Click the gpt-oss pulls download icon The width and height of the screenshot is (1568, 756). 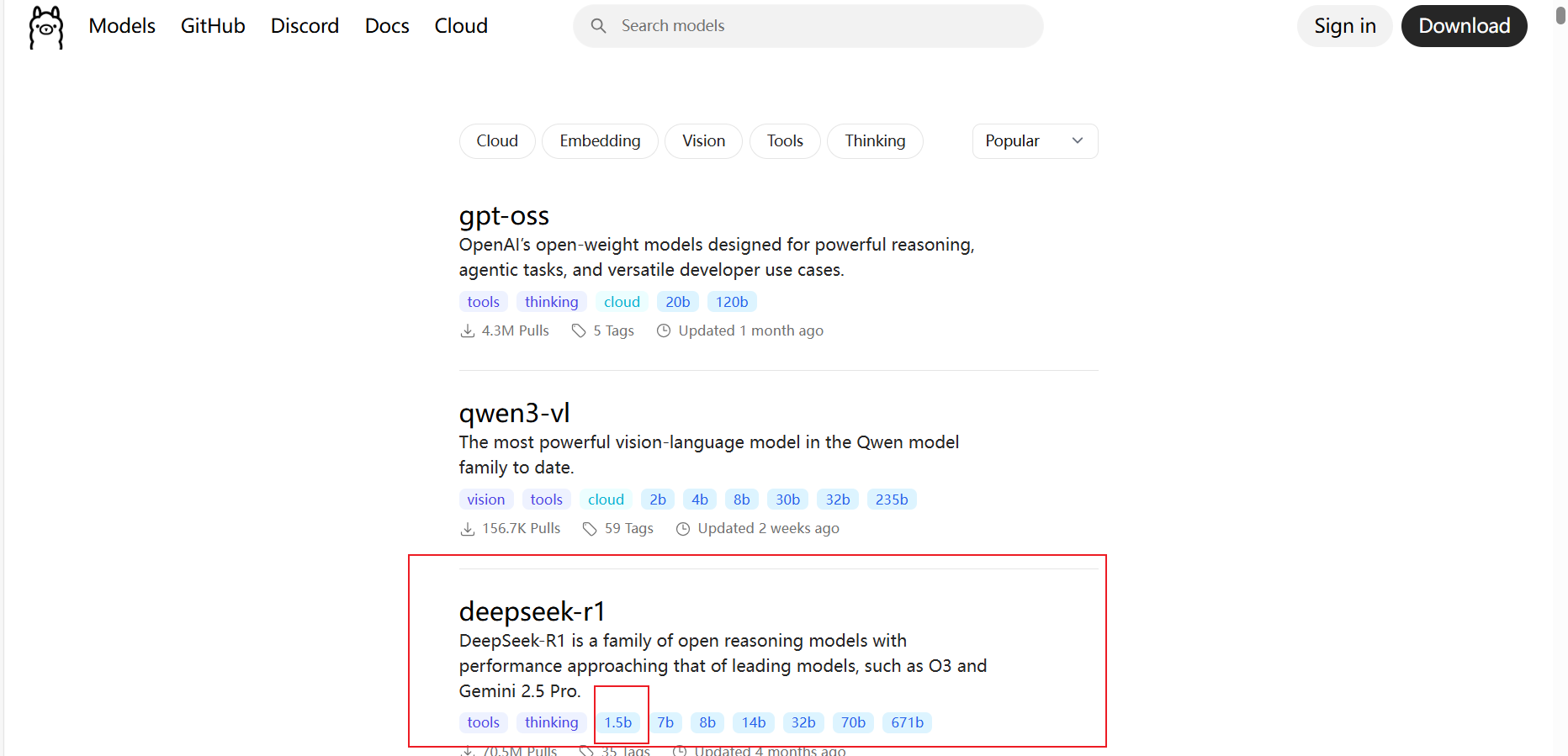tap(468, 331)
